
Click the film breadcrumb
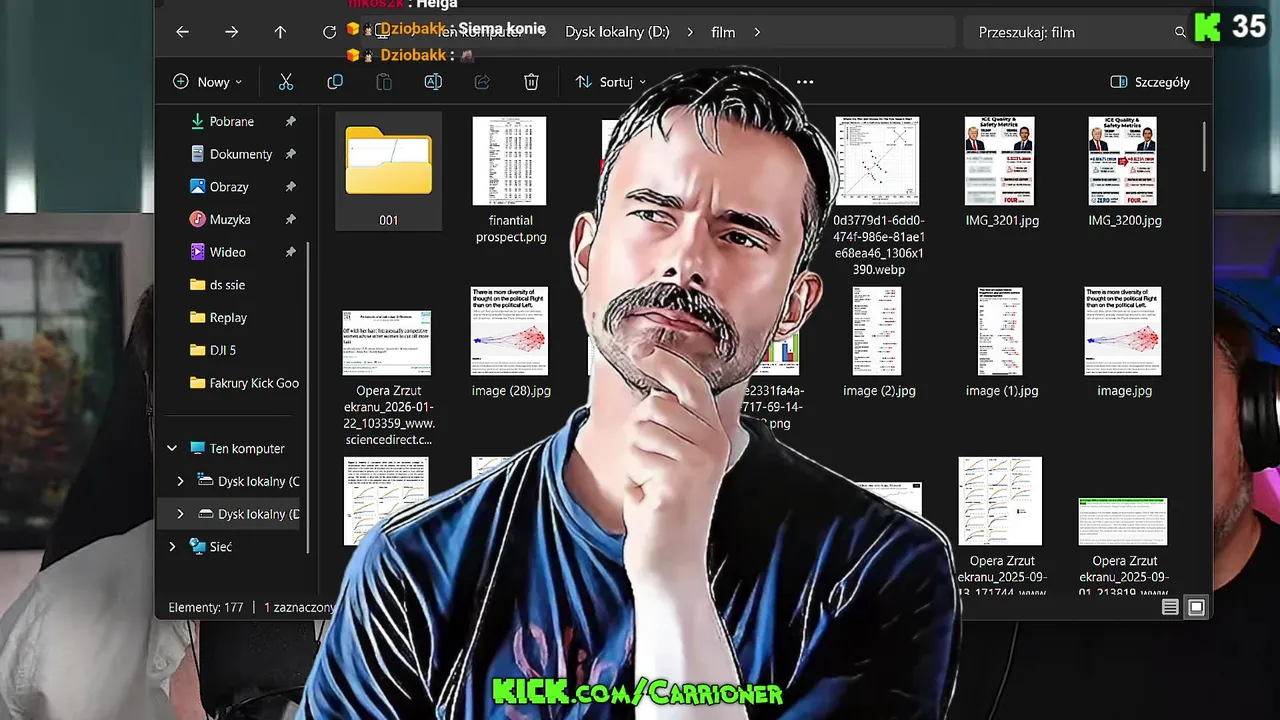723,32
